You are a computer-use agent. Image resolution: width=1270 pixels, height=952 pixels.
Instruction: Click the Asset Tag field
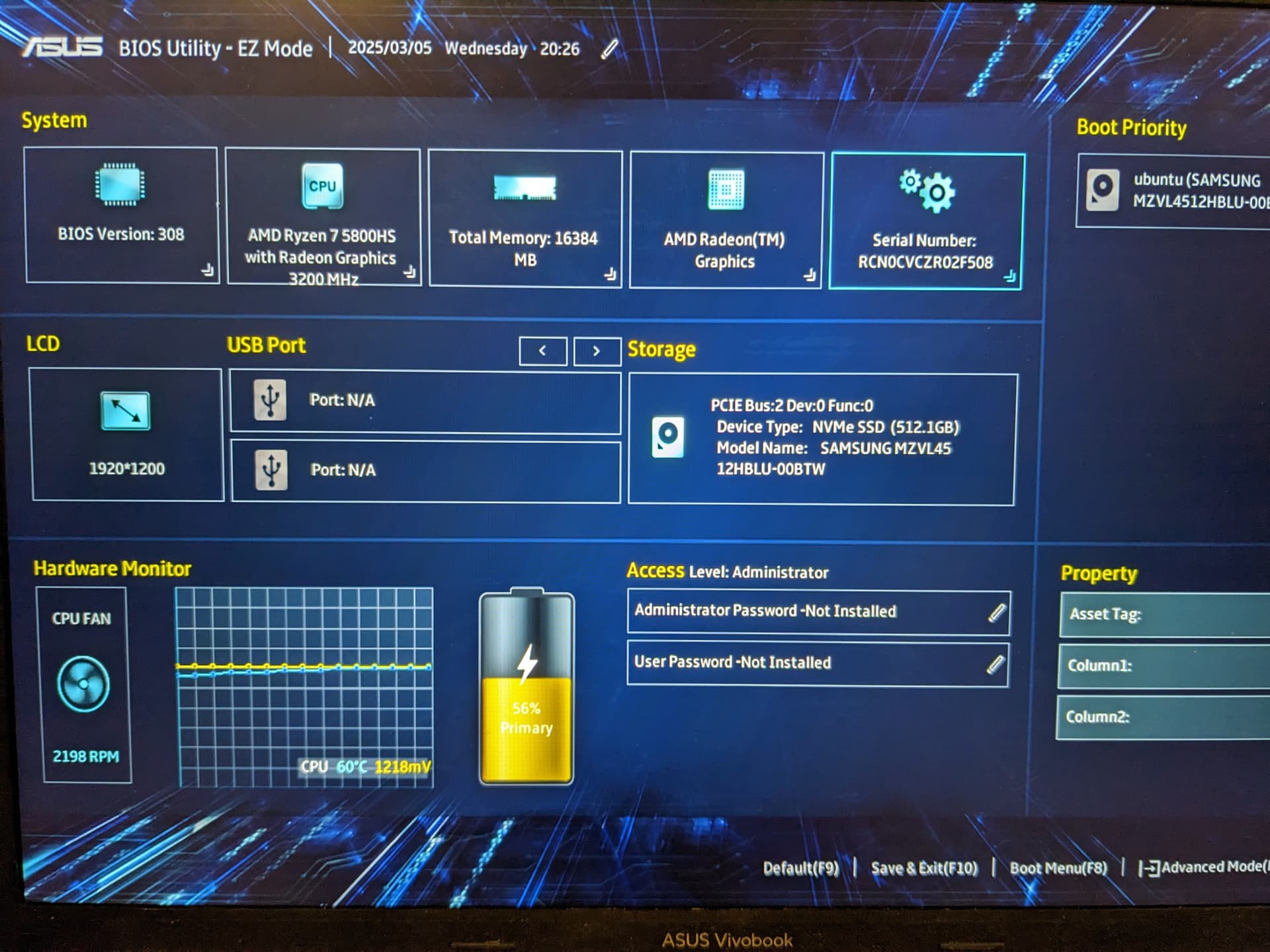[1165, 615]
